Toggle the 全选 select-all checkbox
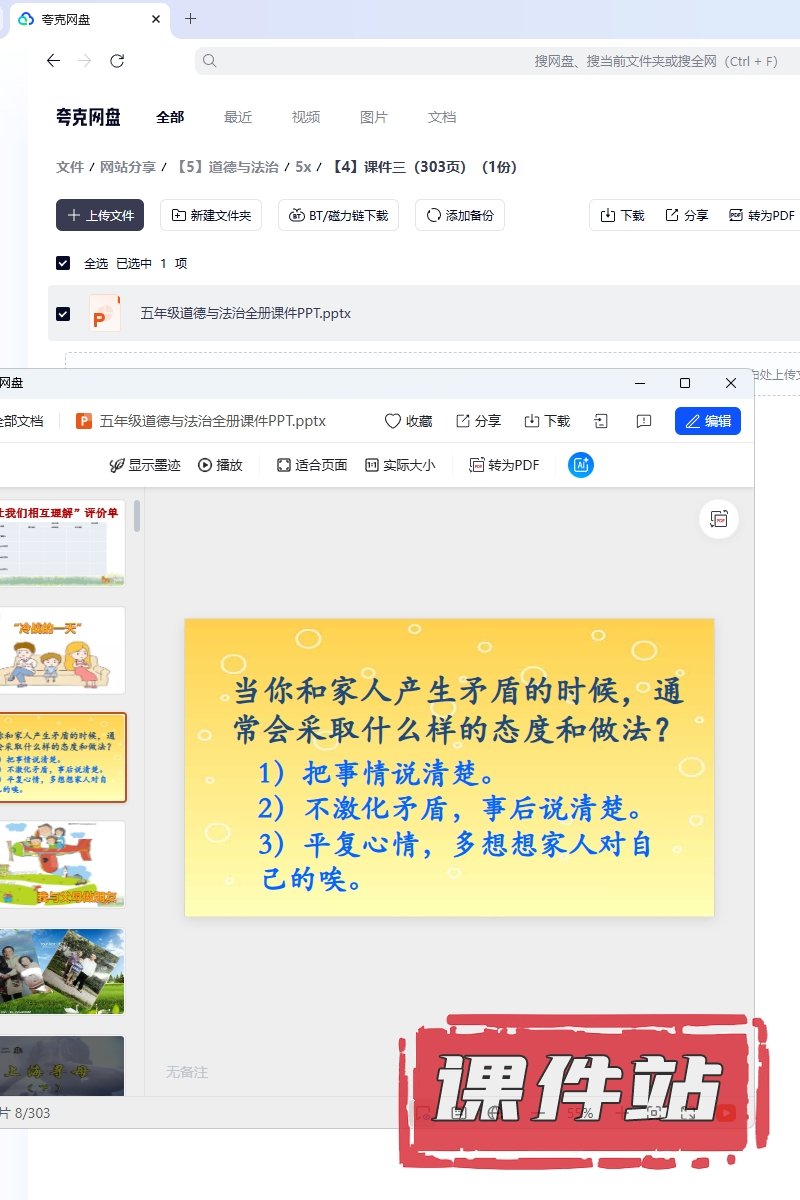This screenshot has width=800, height=1200. click(63, 263)
